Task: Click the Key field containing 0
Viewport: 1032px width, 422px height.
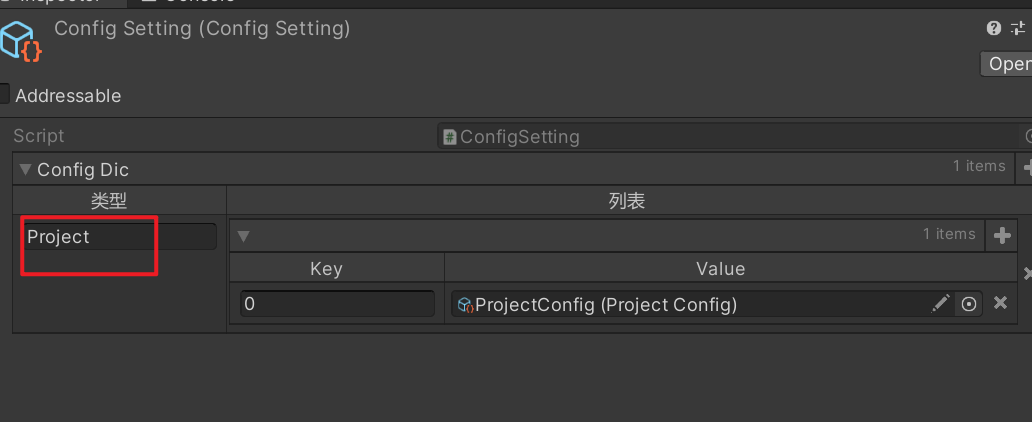Action: 337,304
